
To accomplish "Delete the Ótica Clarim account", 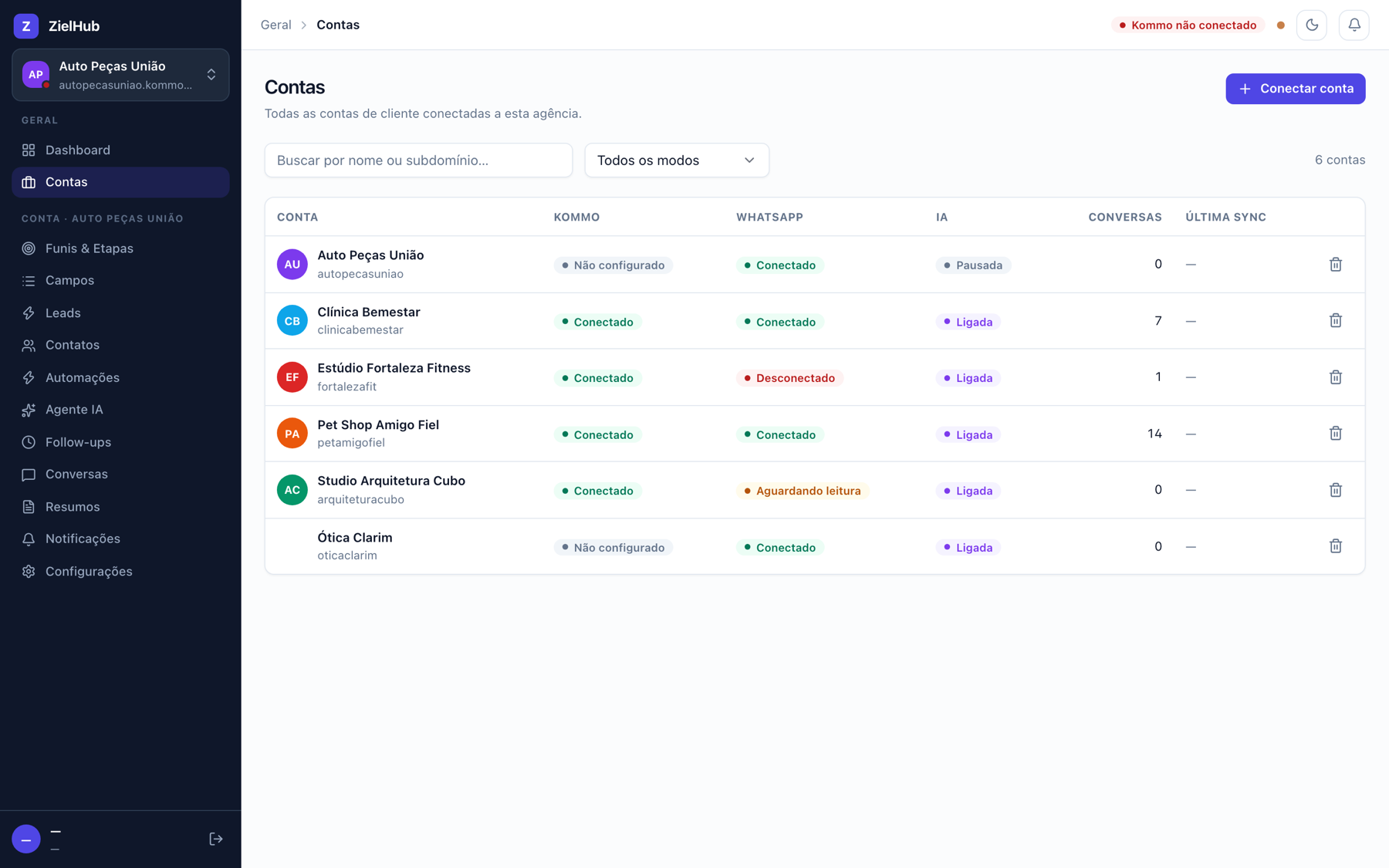I will (1336, 546).
